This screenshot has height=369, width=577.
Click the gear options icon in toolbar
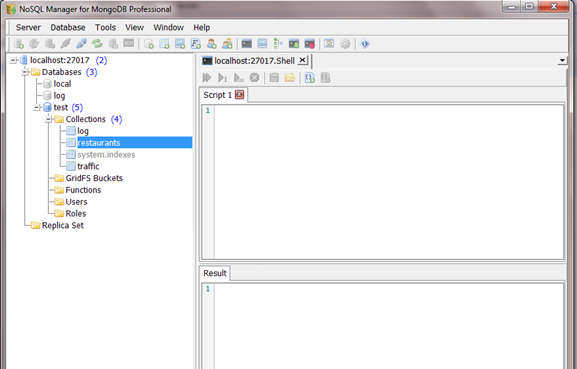pos(345,44)
